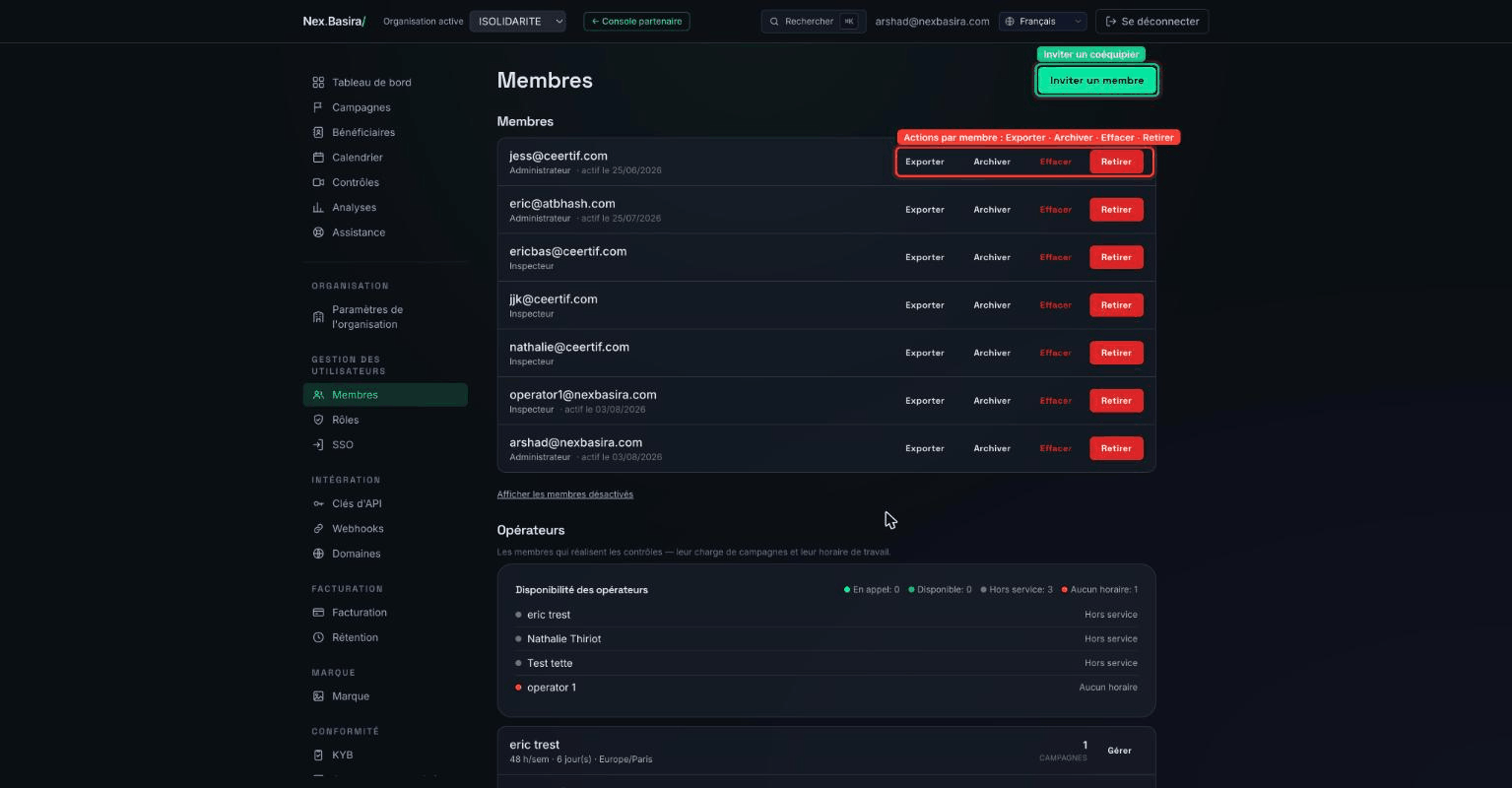
Task: Click Archiver for operator1@nexbasira.com
Action: pos(992,401)
